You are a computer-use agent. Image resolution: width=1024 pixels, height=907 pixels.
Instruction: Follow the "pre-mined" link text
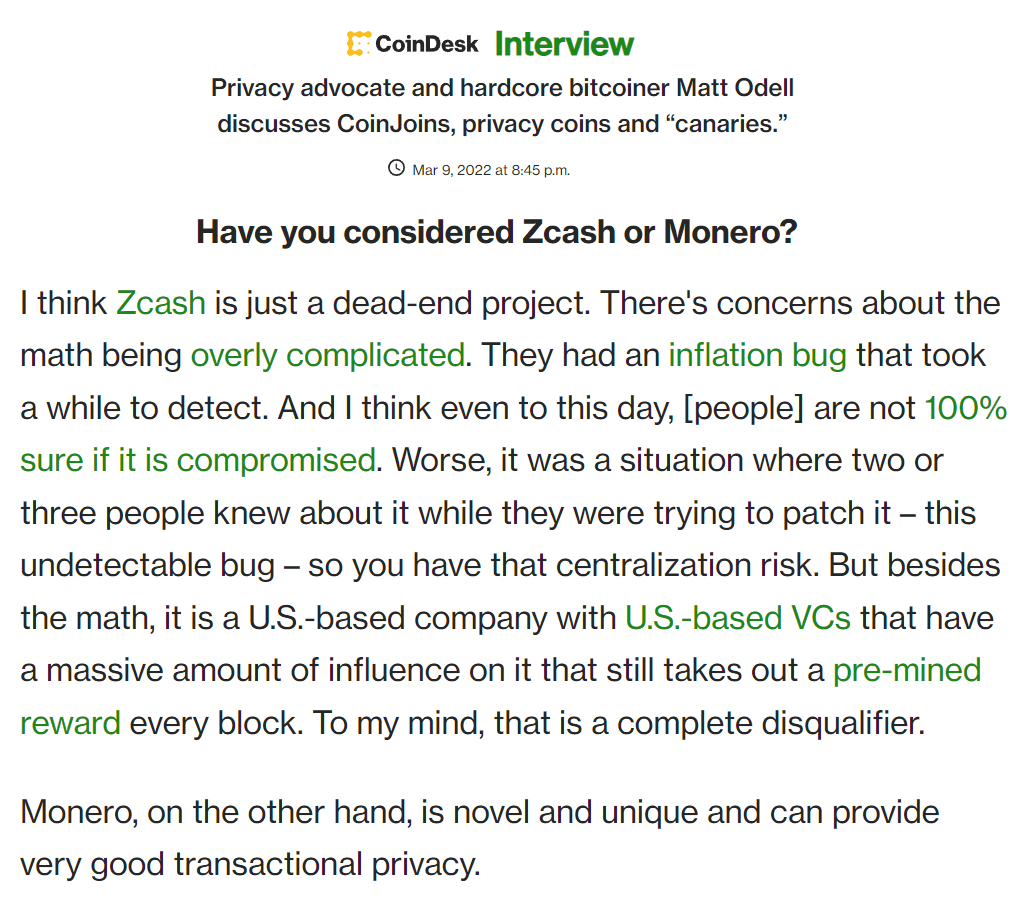click(x=907, y=670)
